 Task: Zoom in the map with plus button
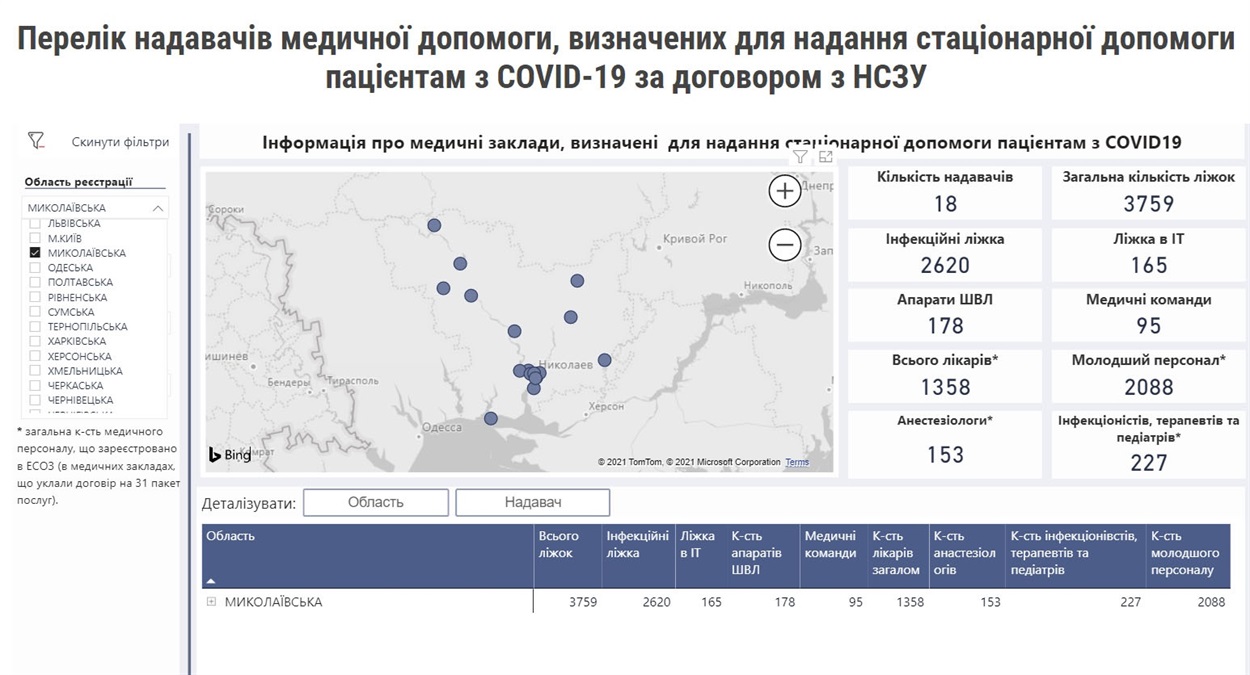[785, 190]
